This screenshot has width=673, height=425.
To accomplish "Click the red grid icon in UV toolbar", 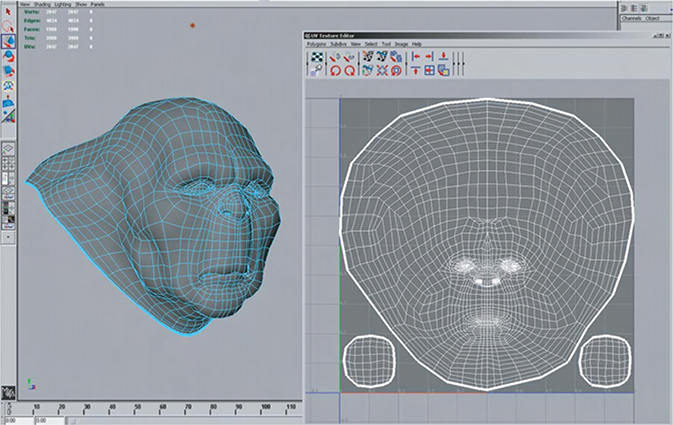I will pyautogui.click(x=430, y=71).
